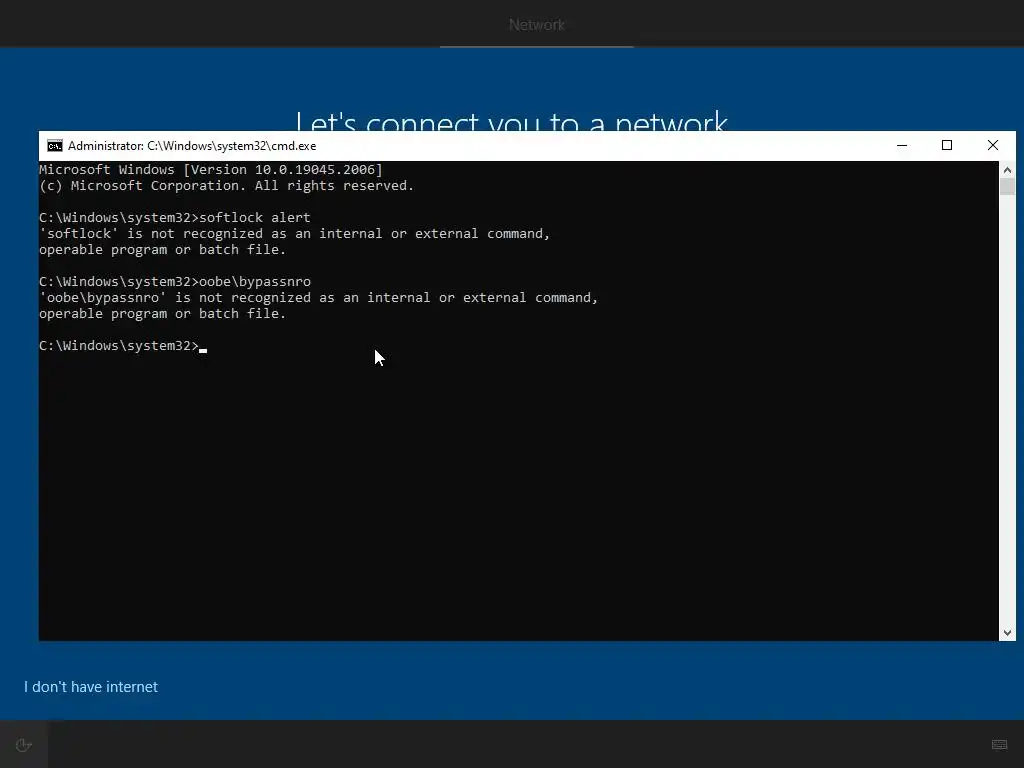
Task: Click the "oobe\bypassnro" command line
Action: point(174,281)
